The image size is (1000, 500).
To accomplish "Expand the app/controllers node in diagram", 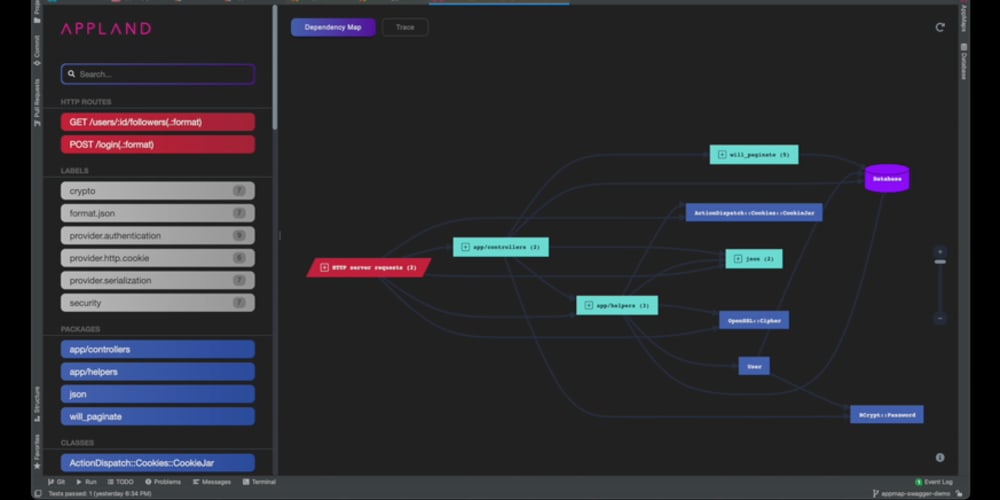I will coord(466,247).
